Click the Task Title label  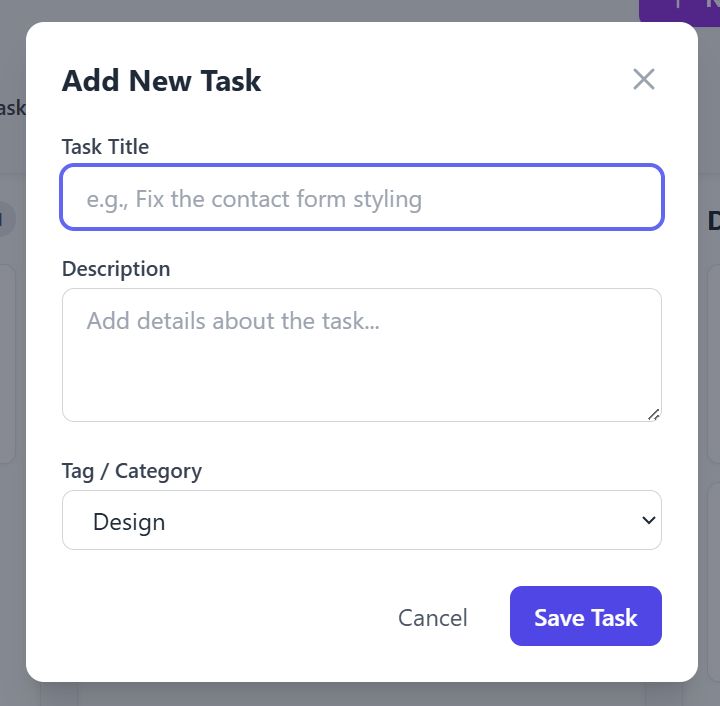click(105, 147)
